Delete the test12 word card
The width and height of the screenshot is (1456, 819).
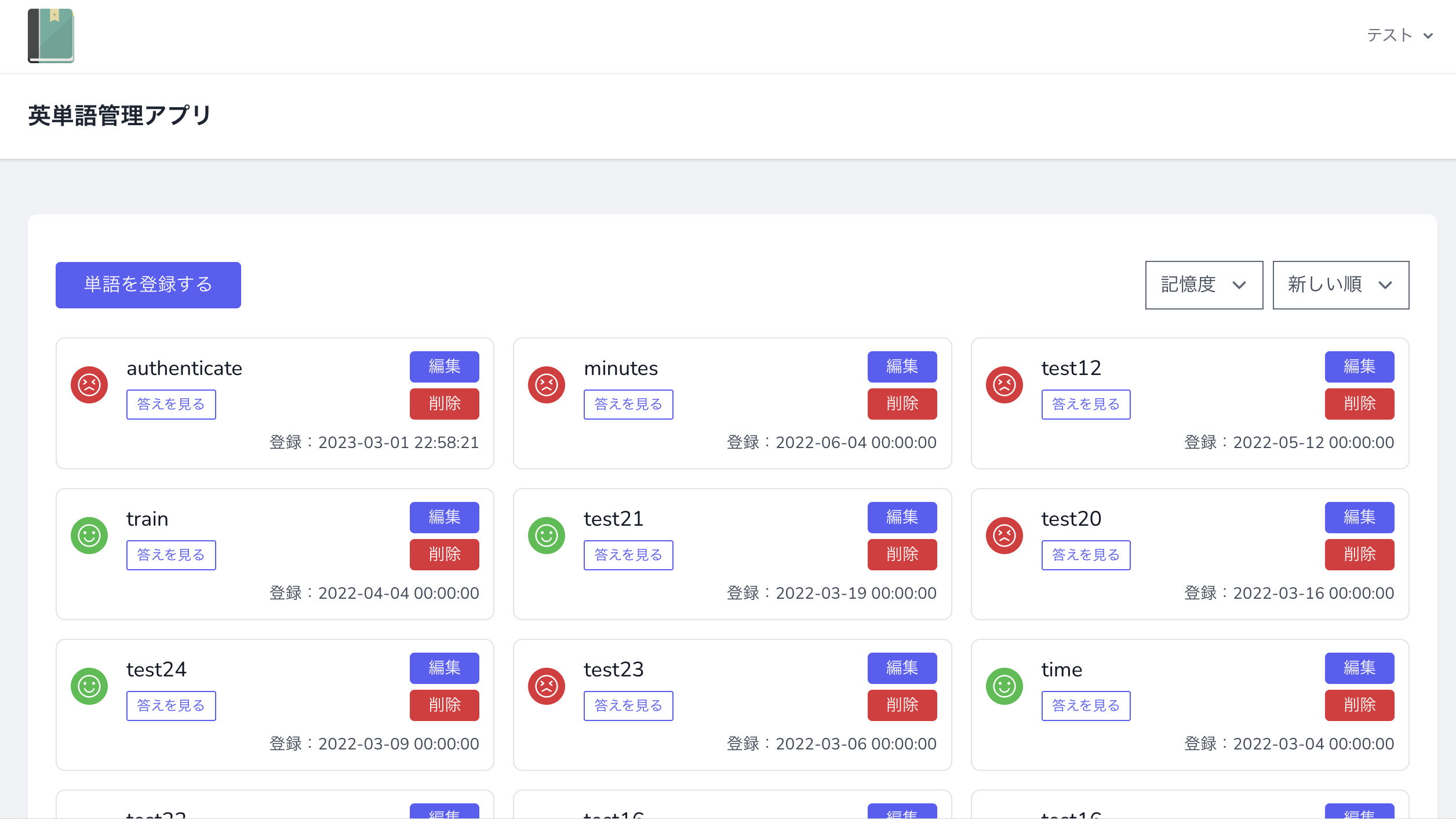coord(1360,403)
